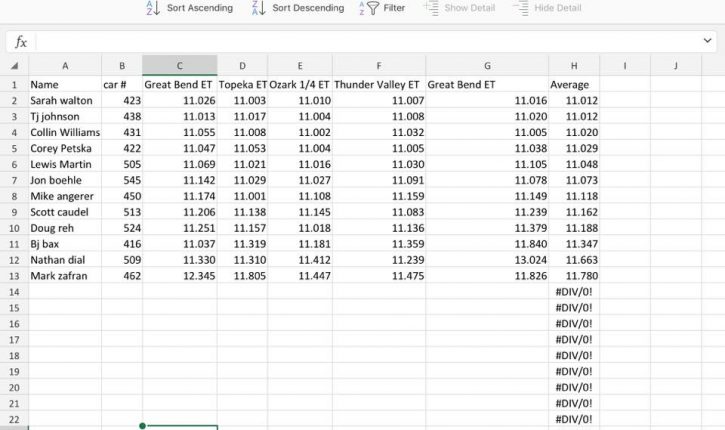Click the Show Detail icon
Viewport: 725px width, 430px height.
click(431, 8)
